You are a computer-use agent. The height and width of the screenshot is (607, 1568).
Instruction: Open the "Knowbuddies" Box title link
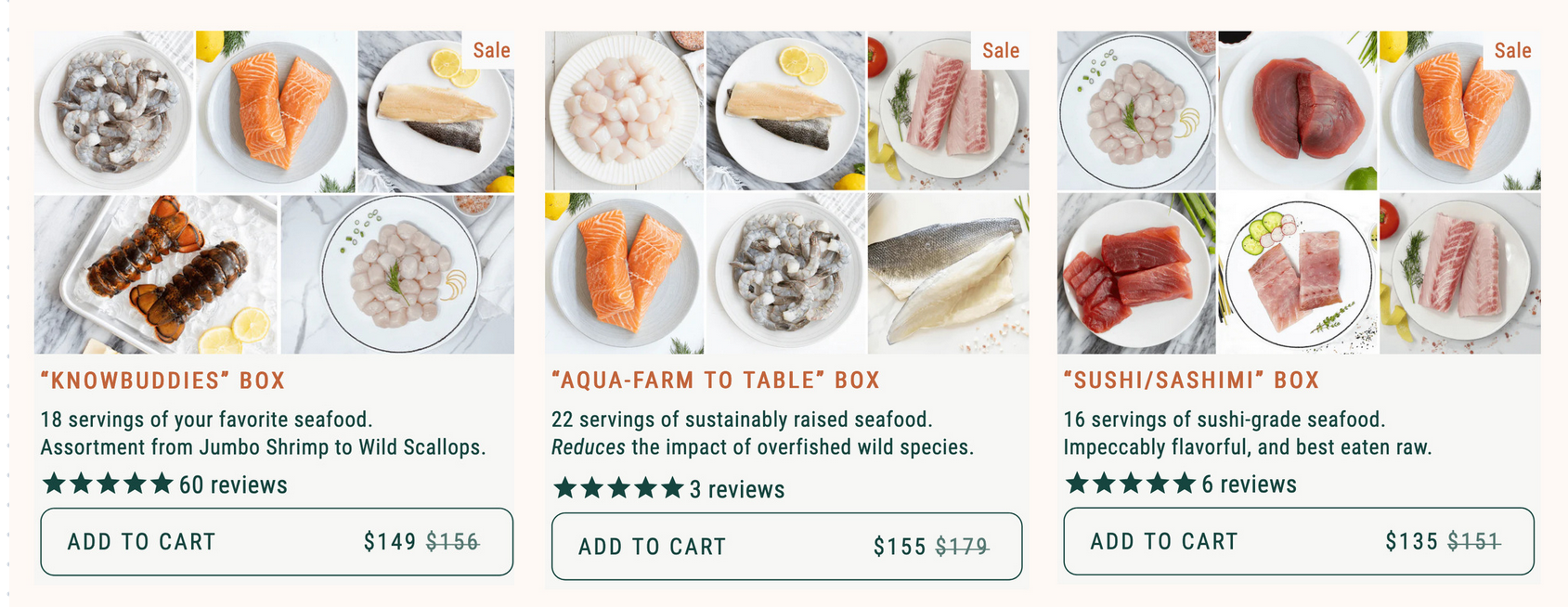pos(163,381)
